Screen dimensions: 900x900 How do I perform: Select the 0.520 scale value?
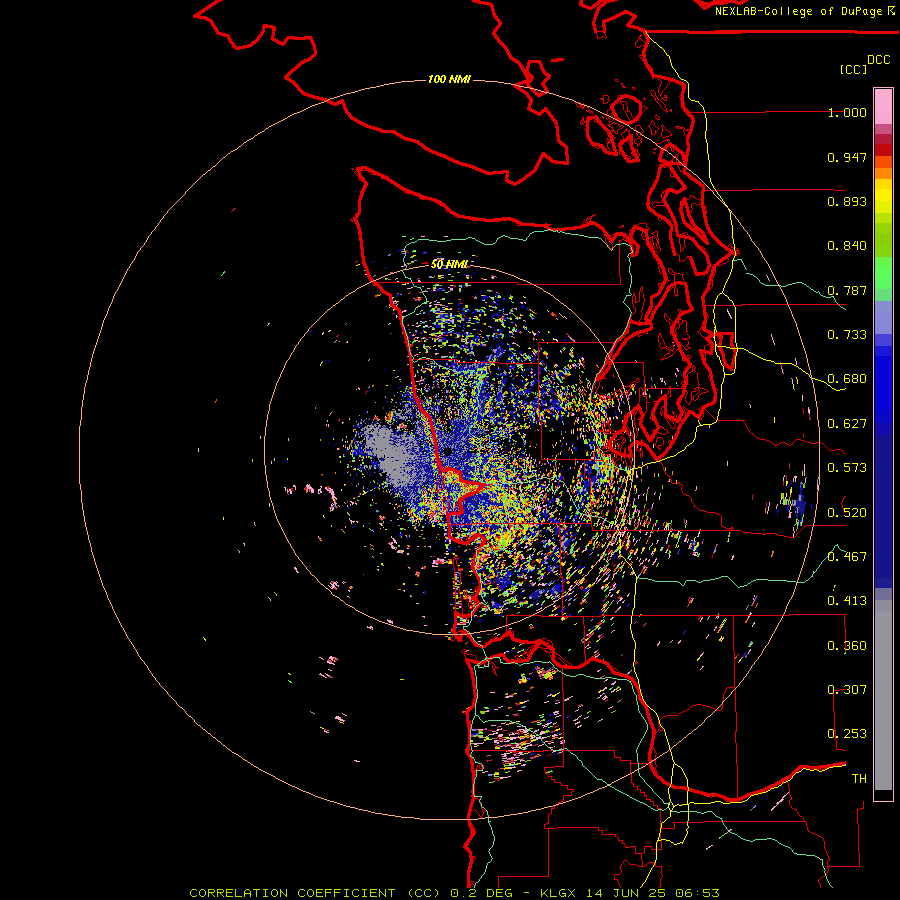tap(847, 513)
